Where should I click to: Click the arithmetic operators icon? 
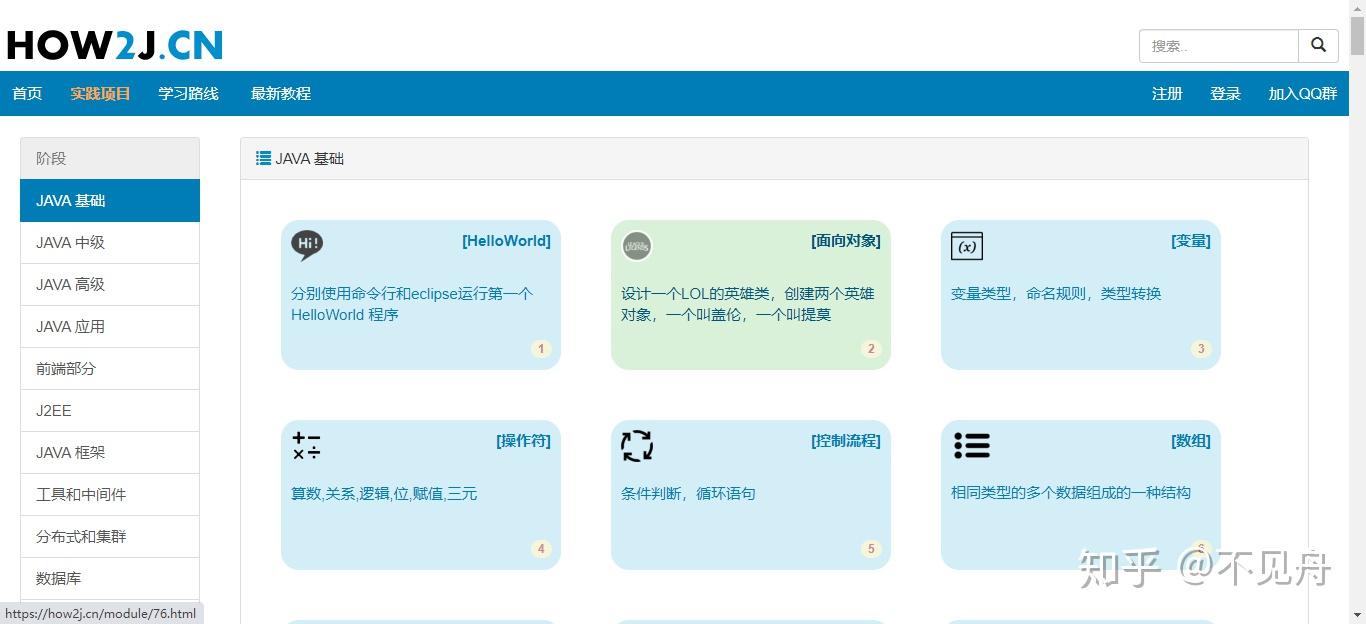pyautogui.click(x=306, y=446)
